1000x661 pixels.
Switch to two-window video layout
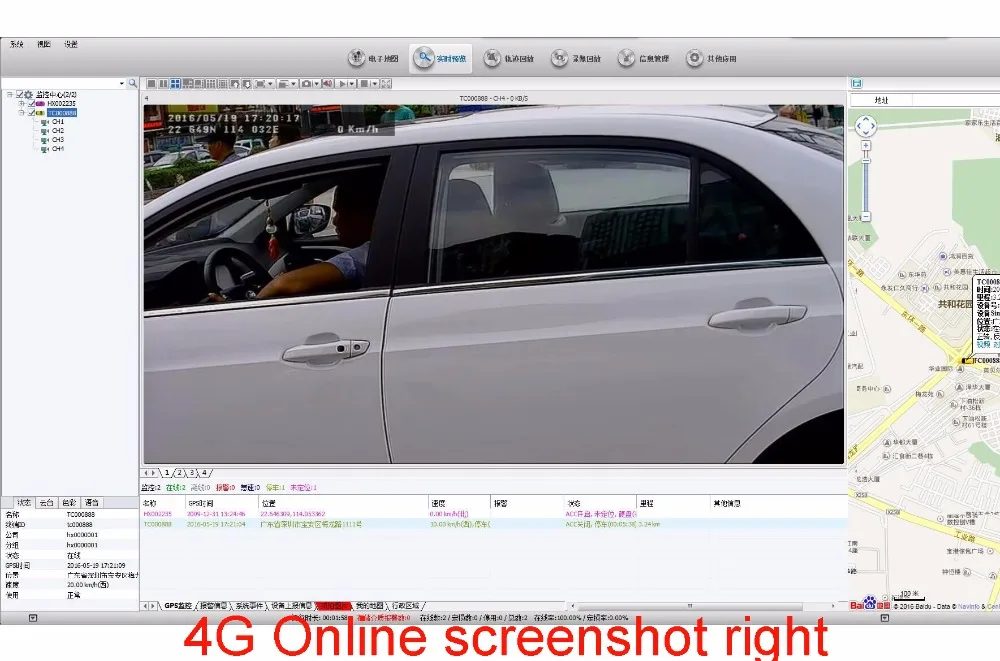[x=163, y=84]
